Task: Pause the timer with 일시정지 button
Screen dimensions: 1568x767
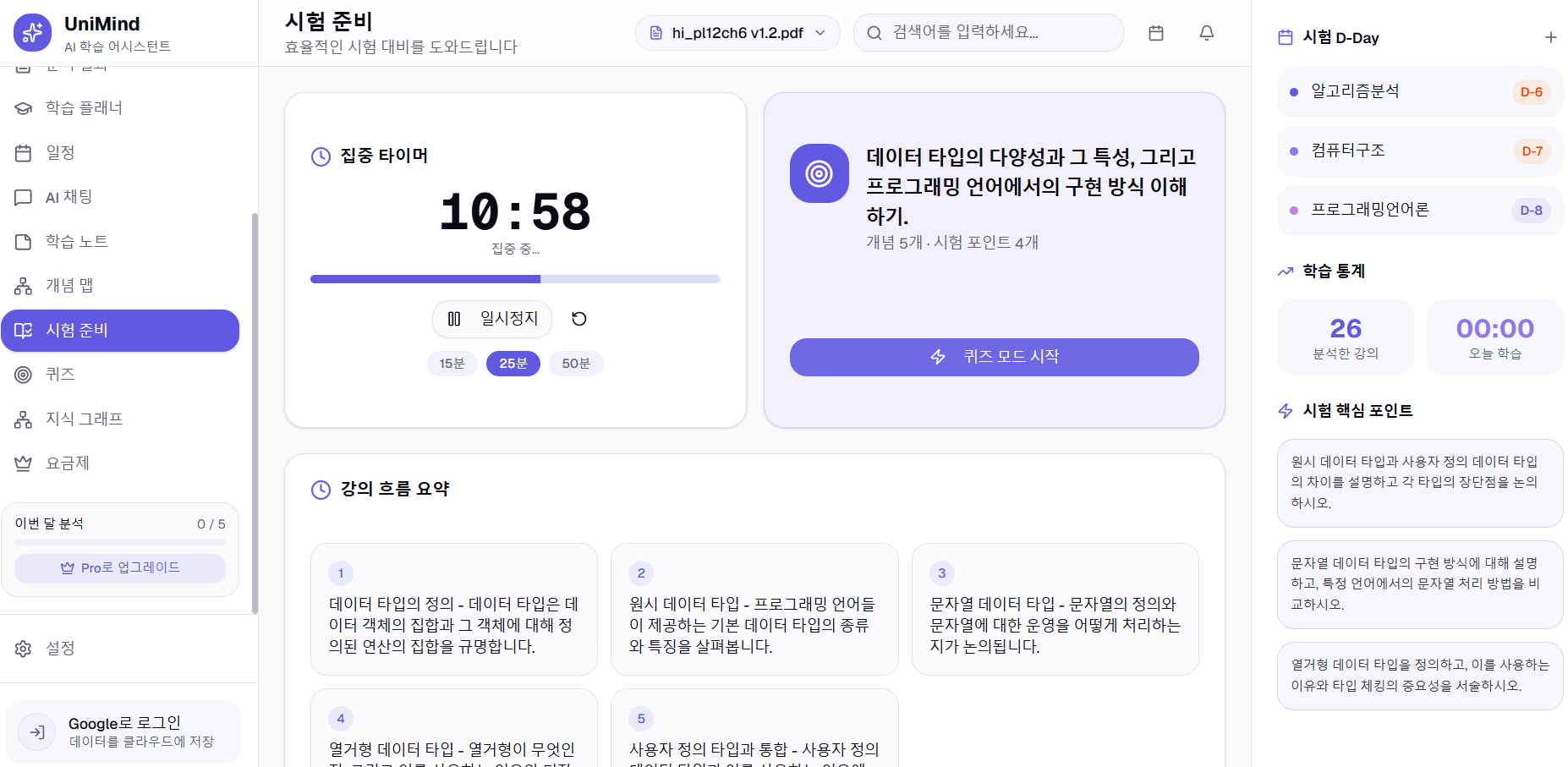Action: (x=492, y=319)
